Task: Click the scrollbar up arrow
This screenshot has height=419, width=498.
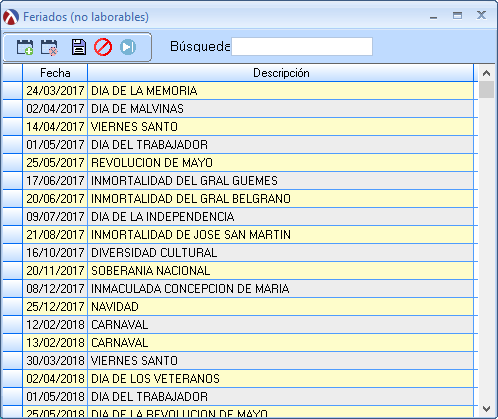Action: coord(486,73)
